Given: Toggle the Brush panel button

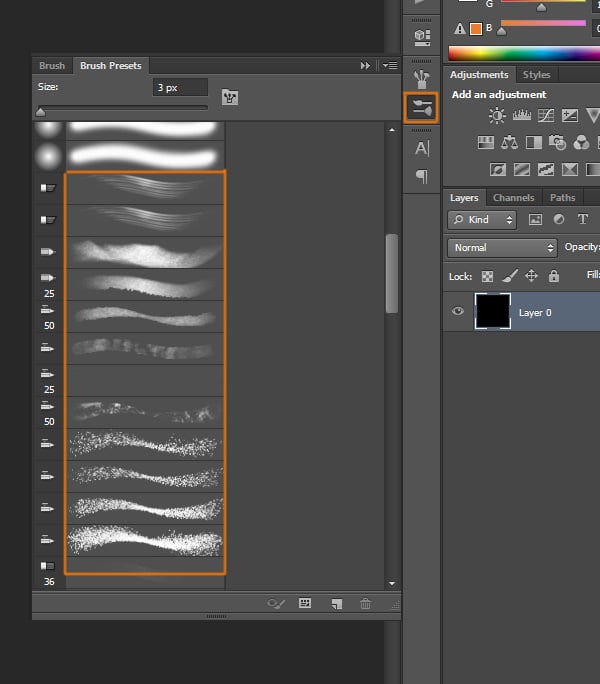Looking at the screenshot, I should click(x=230, y=97).
